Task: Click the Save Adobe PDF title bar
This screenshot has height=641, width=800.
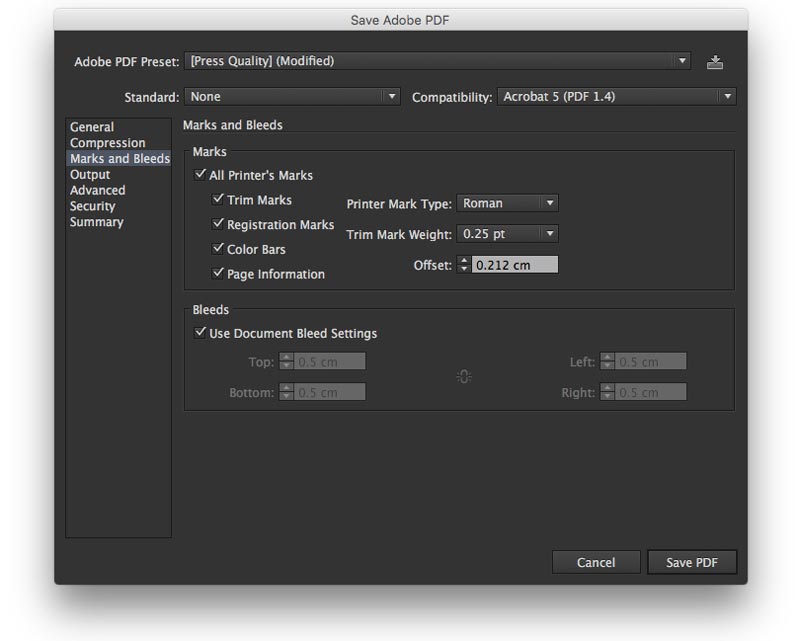Action: point(401,20)
